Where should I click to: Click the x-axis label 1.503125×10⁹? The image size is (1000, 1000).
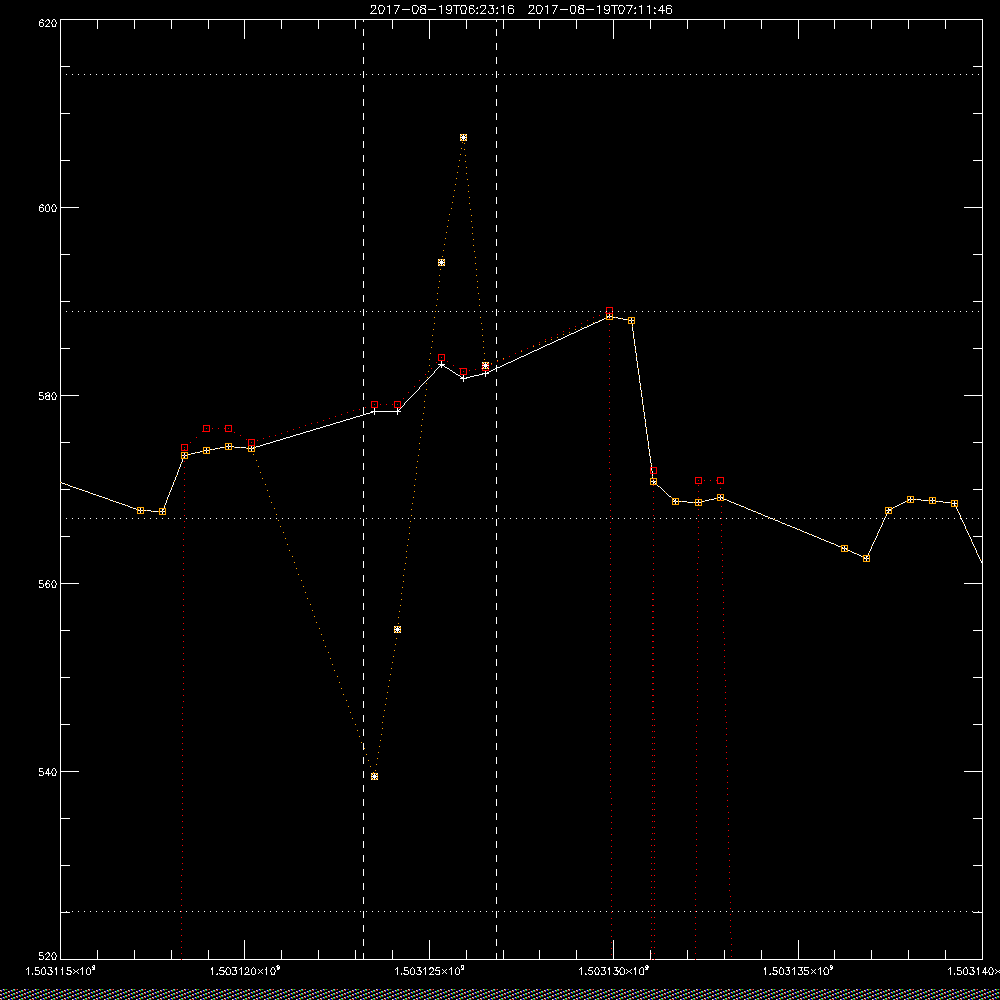coord(429,971)
